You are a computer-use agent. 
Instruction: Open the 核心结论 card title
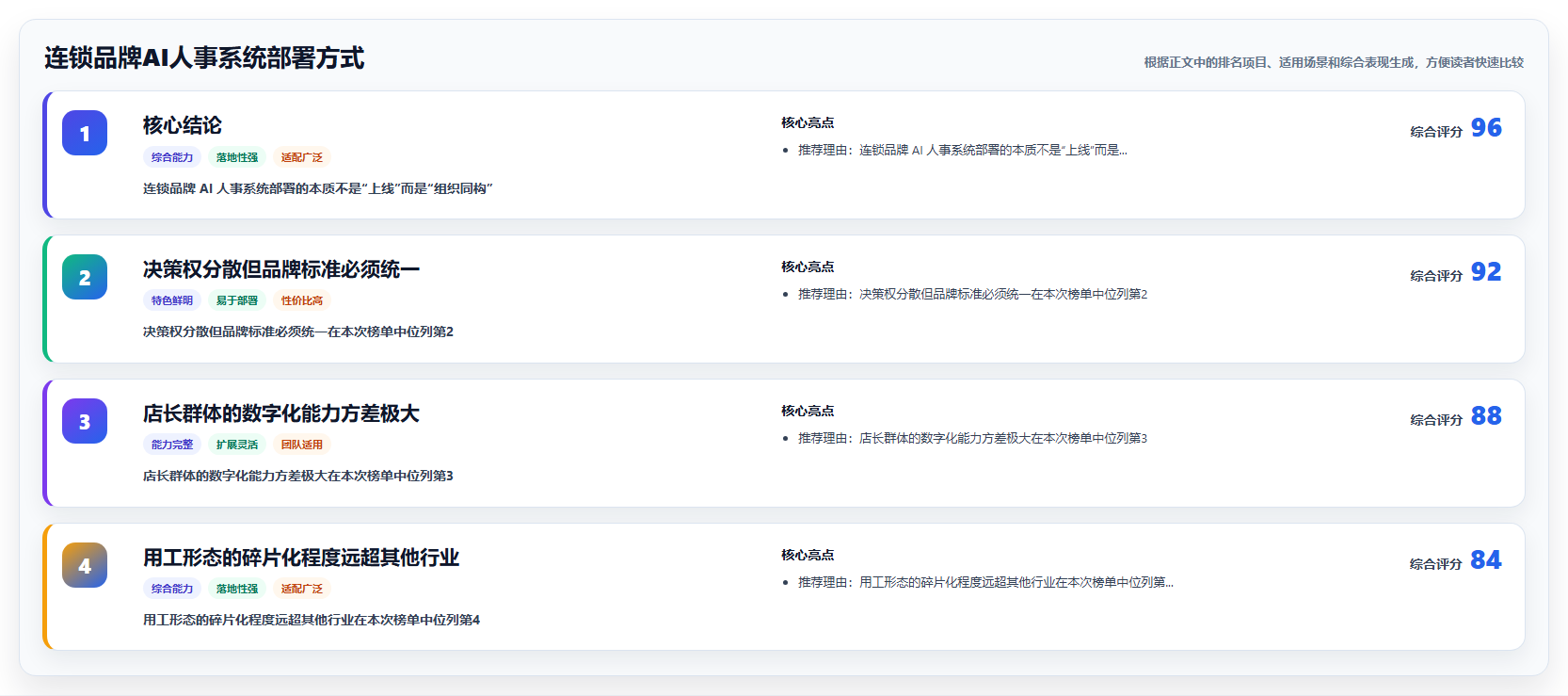[x=183, y=125]
